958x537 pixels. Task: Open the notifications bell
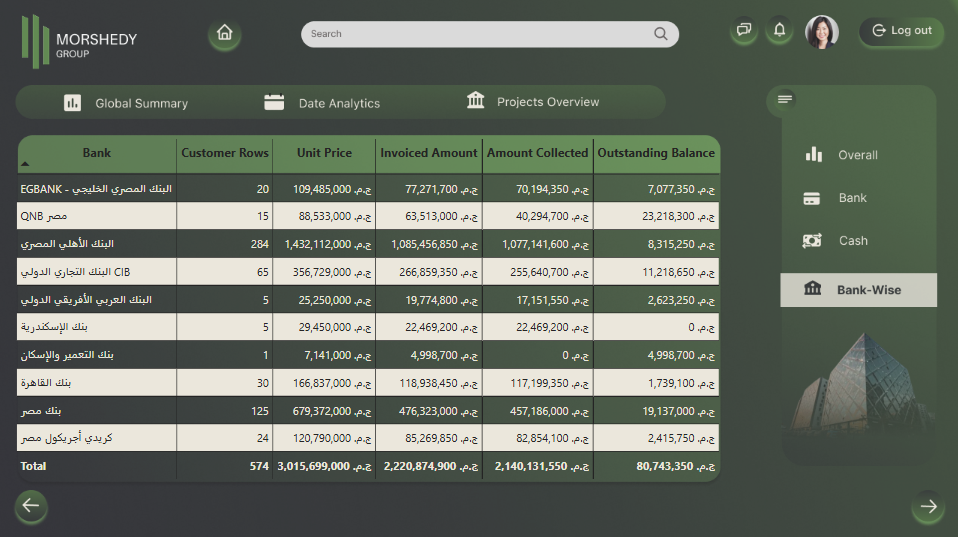[x=779, y=30]
